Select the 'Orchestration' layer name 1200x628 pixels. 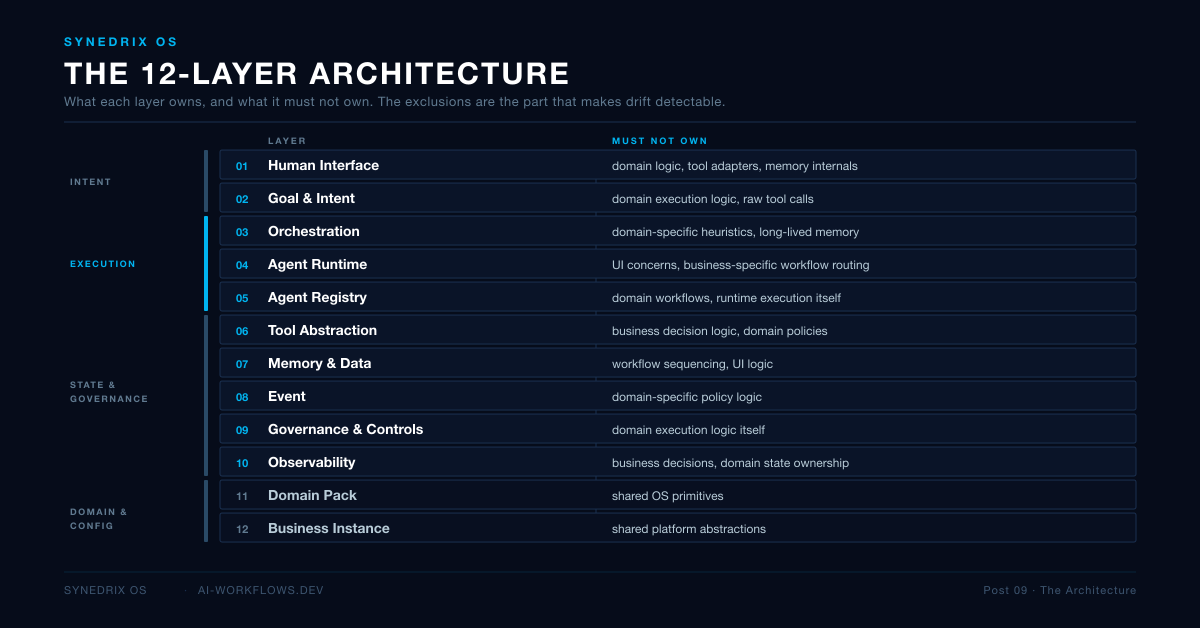[314, 231]
